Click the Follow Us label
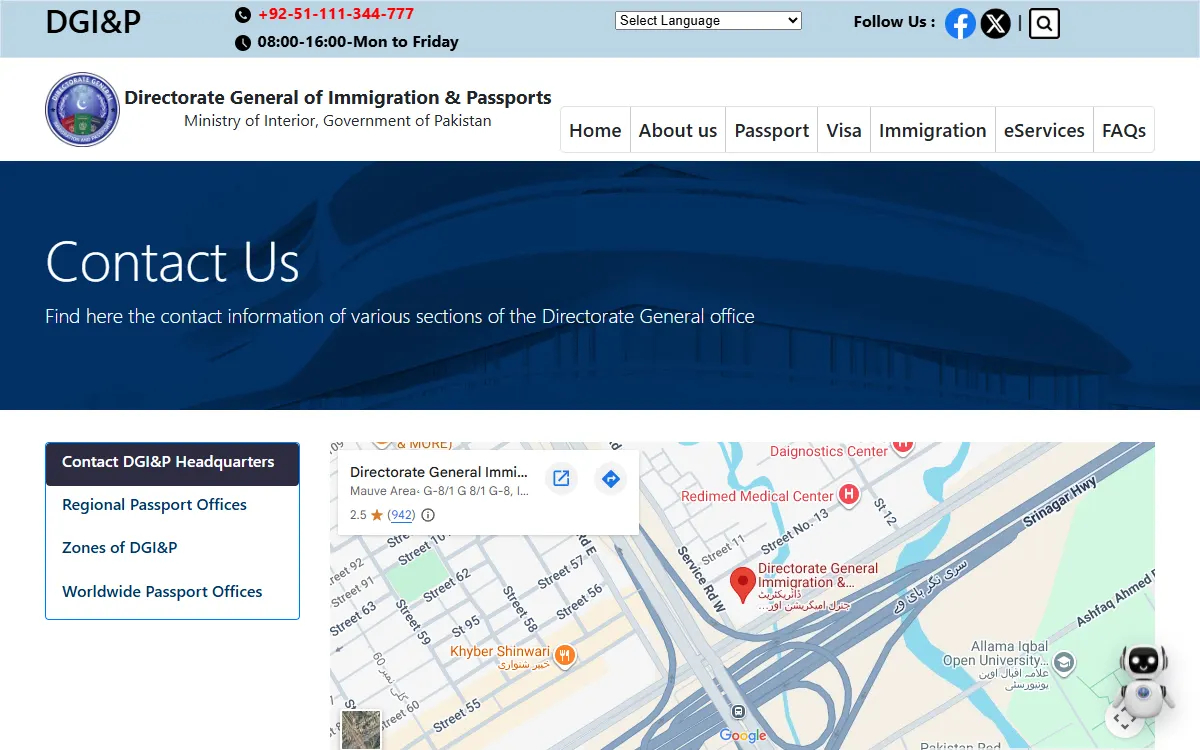Viewport: 1200px width, 750px height. coord(894,21)
